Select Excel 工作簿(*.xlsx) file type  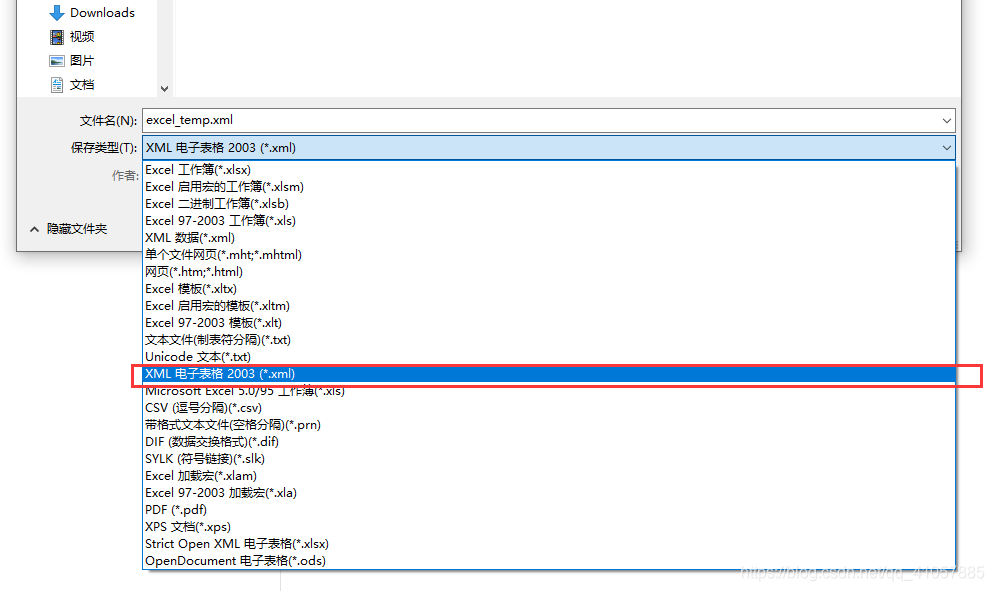[549, 170]
